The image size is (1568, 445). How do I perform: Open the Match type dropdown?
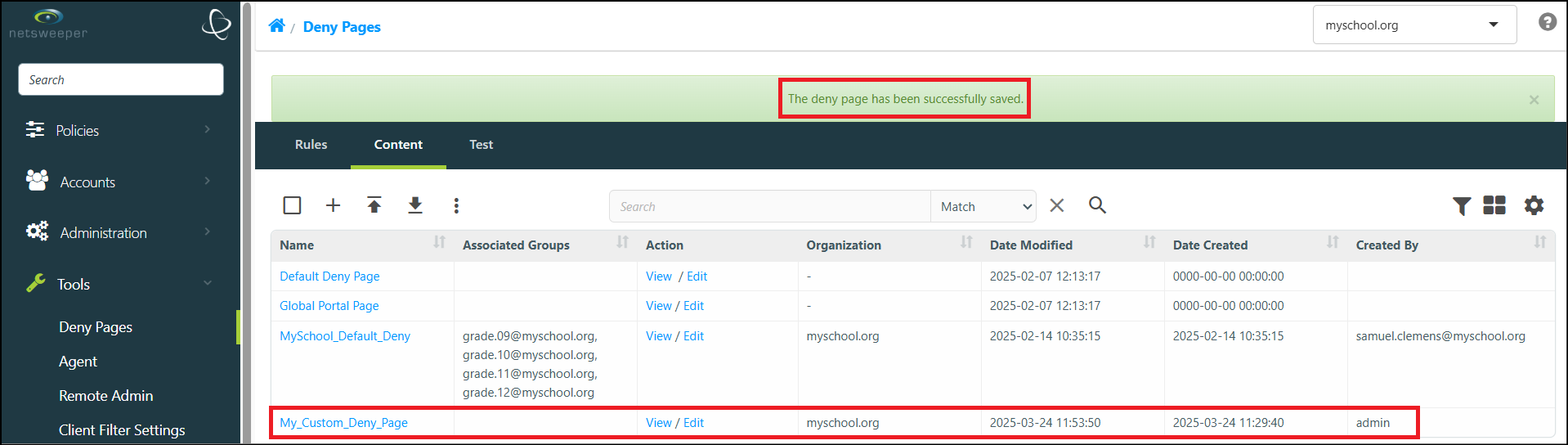point(983,206)
